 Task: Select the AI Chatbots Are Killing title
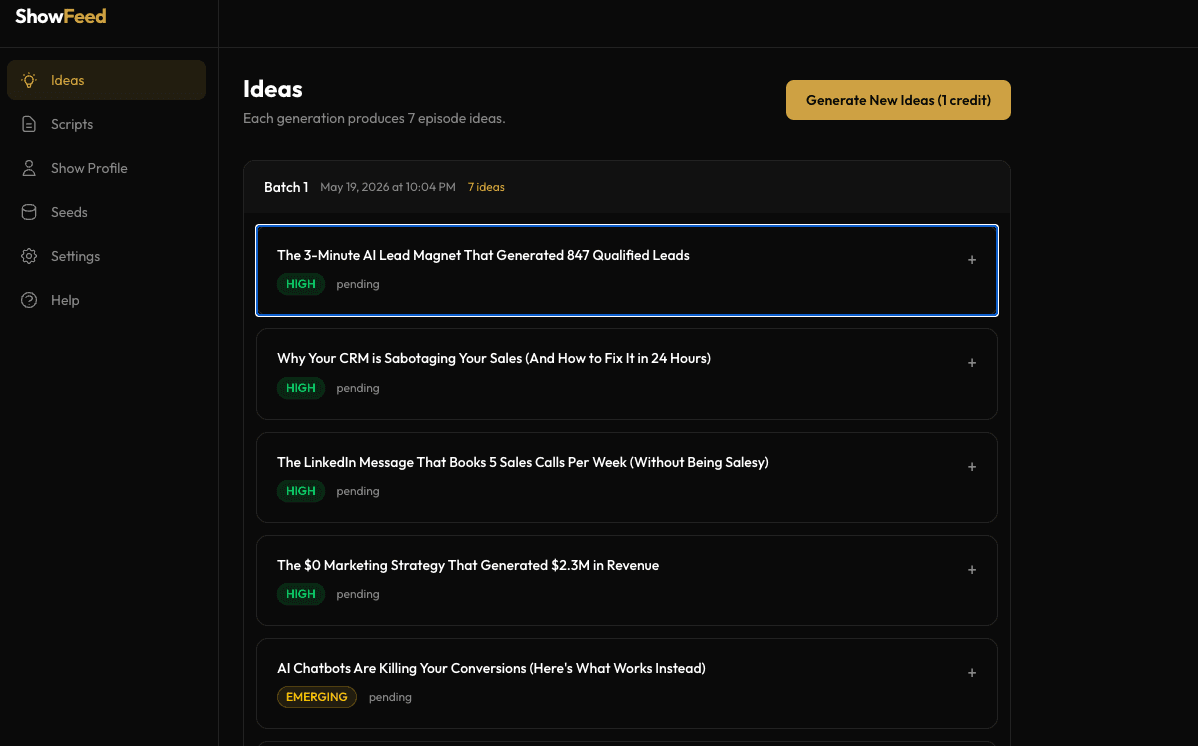pyautogui.click(x=491, y=669)
